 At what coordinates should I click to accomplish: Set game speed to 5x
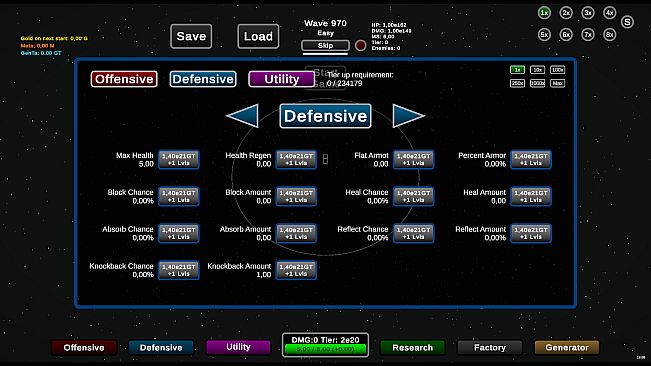point(544,34)
